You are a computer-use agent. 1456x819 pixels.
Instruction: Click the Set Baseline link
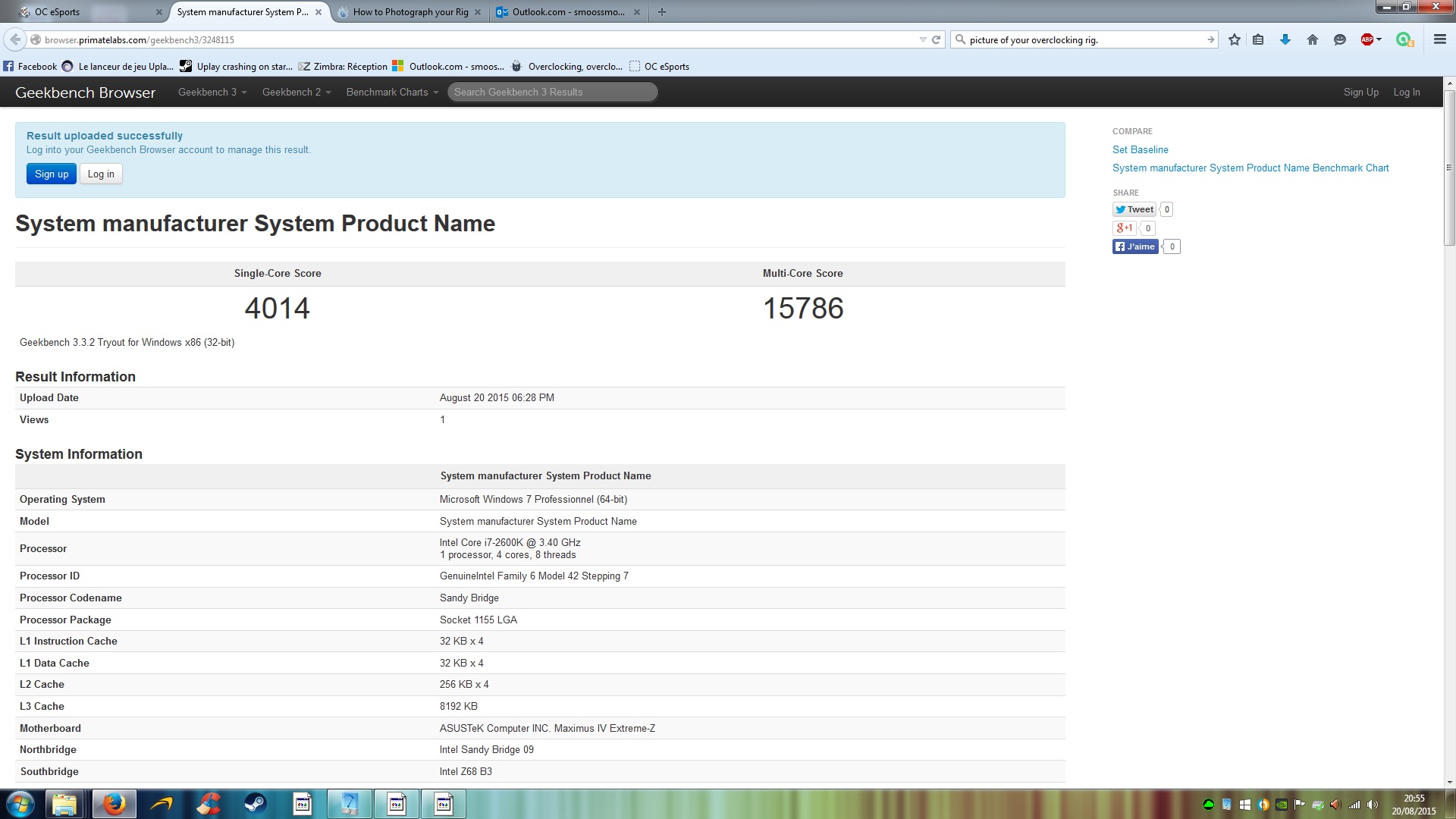[x=1140, y=149]
